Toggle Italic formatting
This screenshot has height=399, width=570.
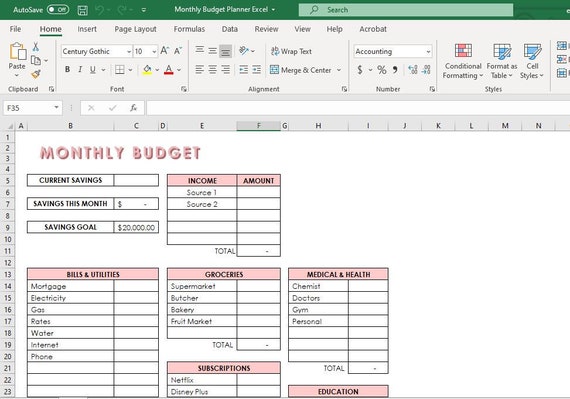pyautogui.click(x=80, y=69)
